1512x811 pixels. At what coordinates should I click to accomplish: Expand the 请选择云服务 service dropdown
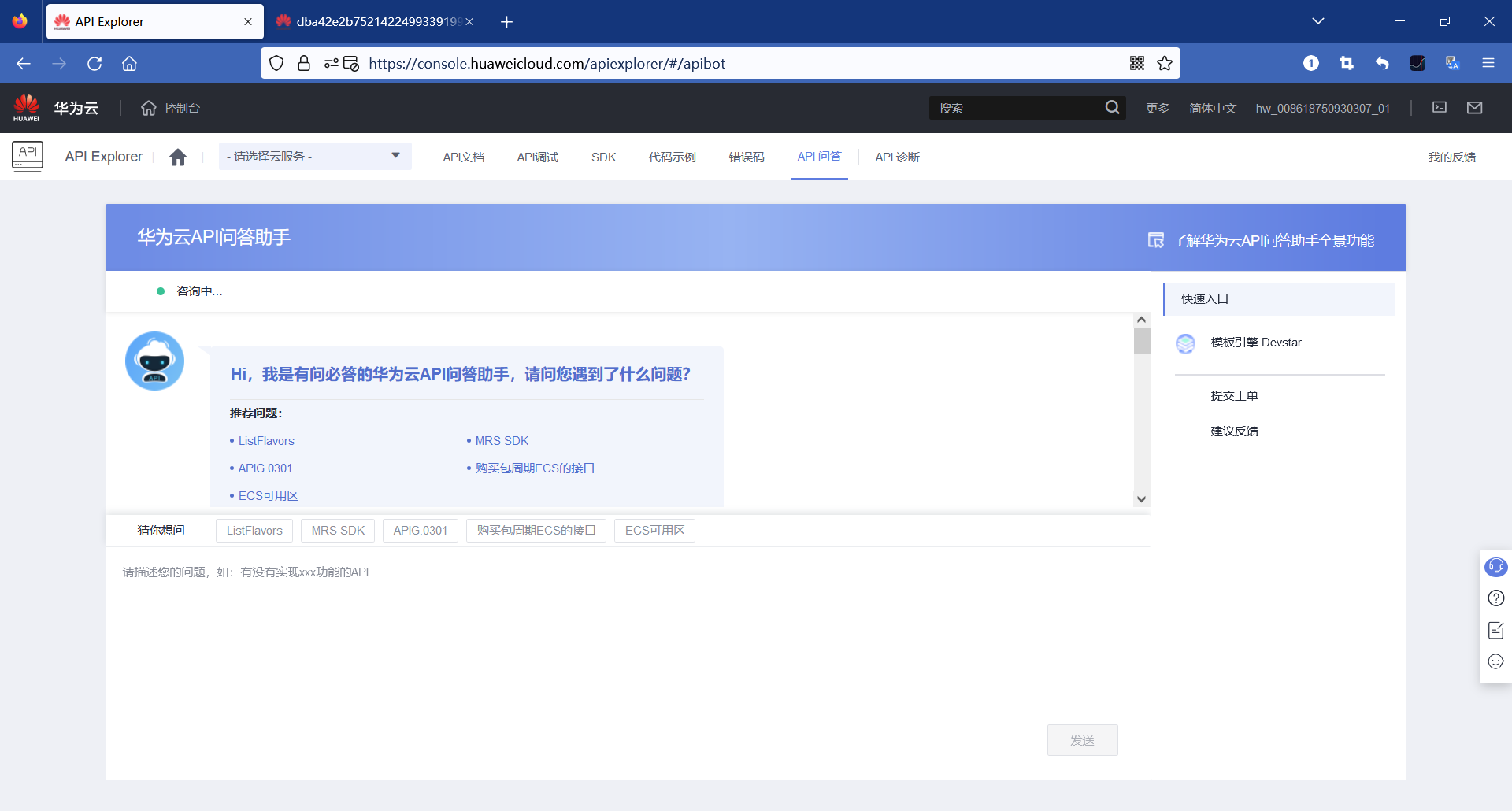[x=314, y=156]
